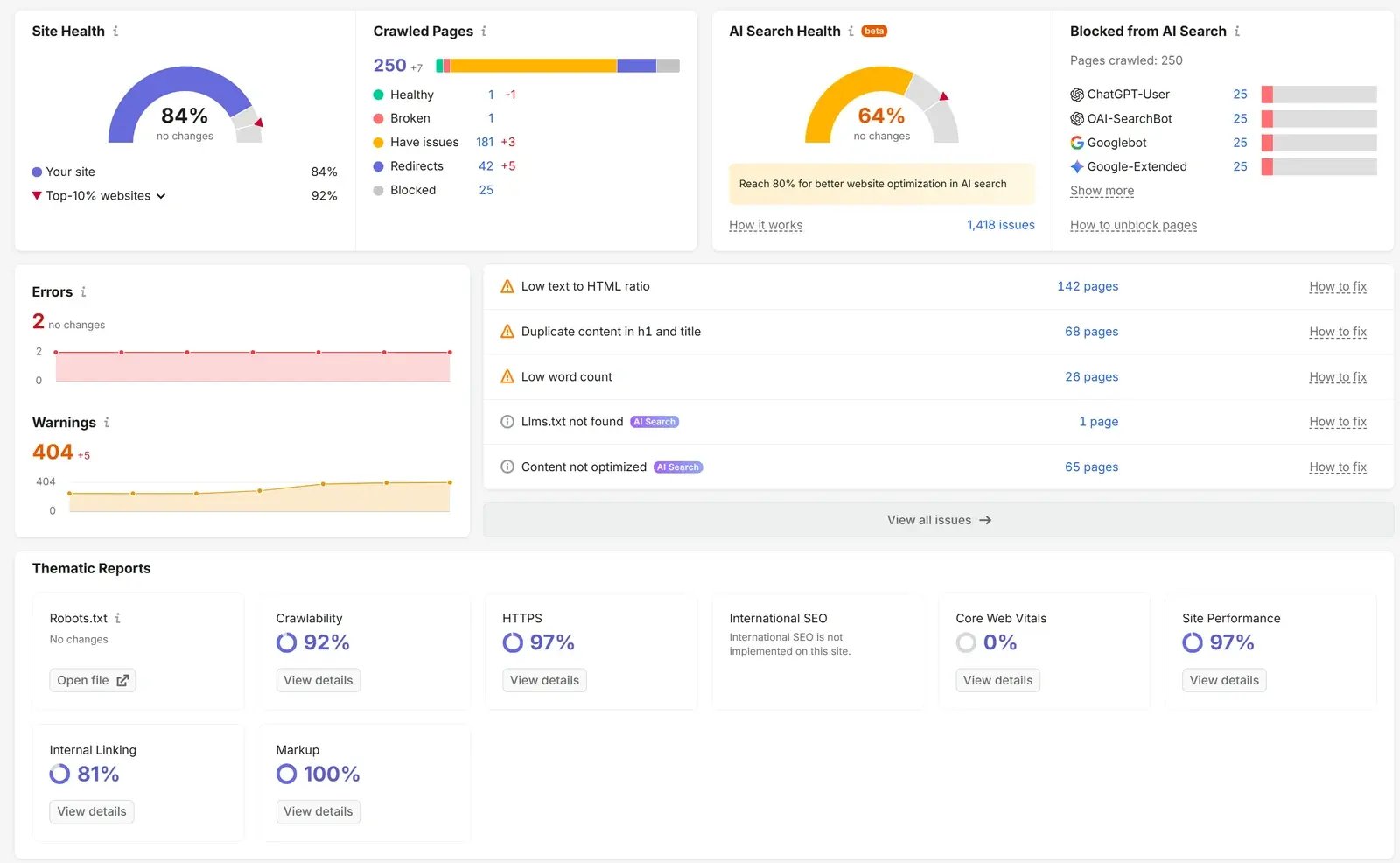
Task: Click the warning icon for Low word count
Action: point(507,376)
